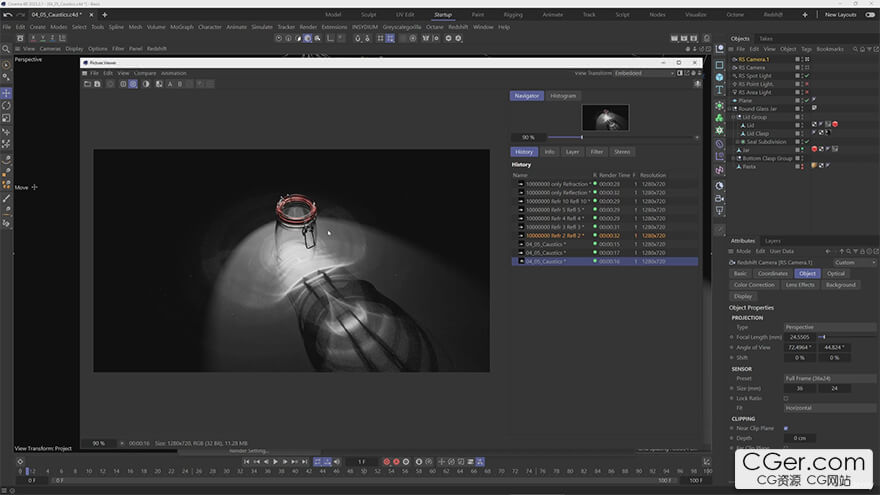Toggle RS Point Light red disabled mark
This screenshot has width=880, height=495.
click(x=807, y=84)
